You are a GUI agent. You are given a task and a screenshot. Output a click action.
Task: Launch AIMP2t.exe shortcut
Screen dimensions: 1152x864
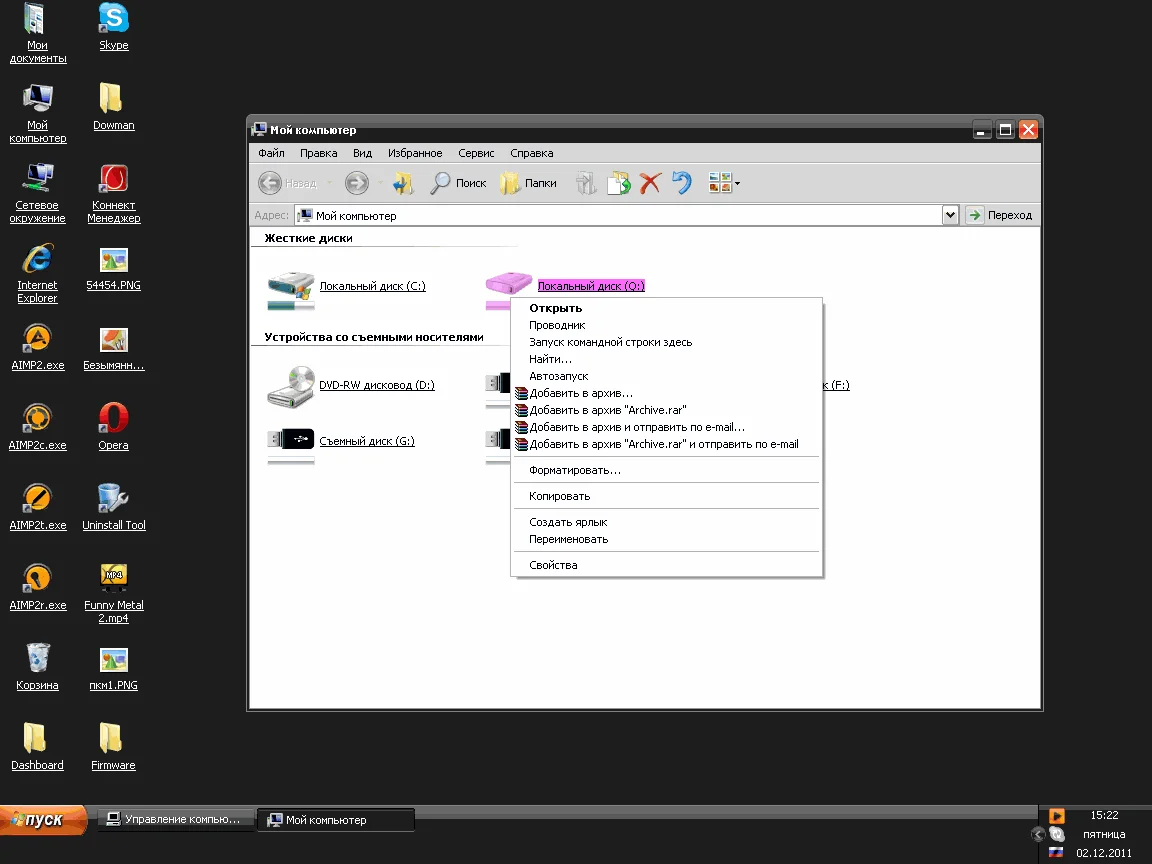click(37, 507)
